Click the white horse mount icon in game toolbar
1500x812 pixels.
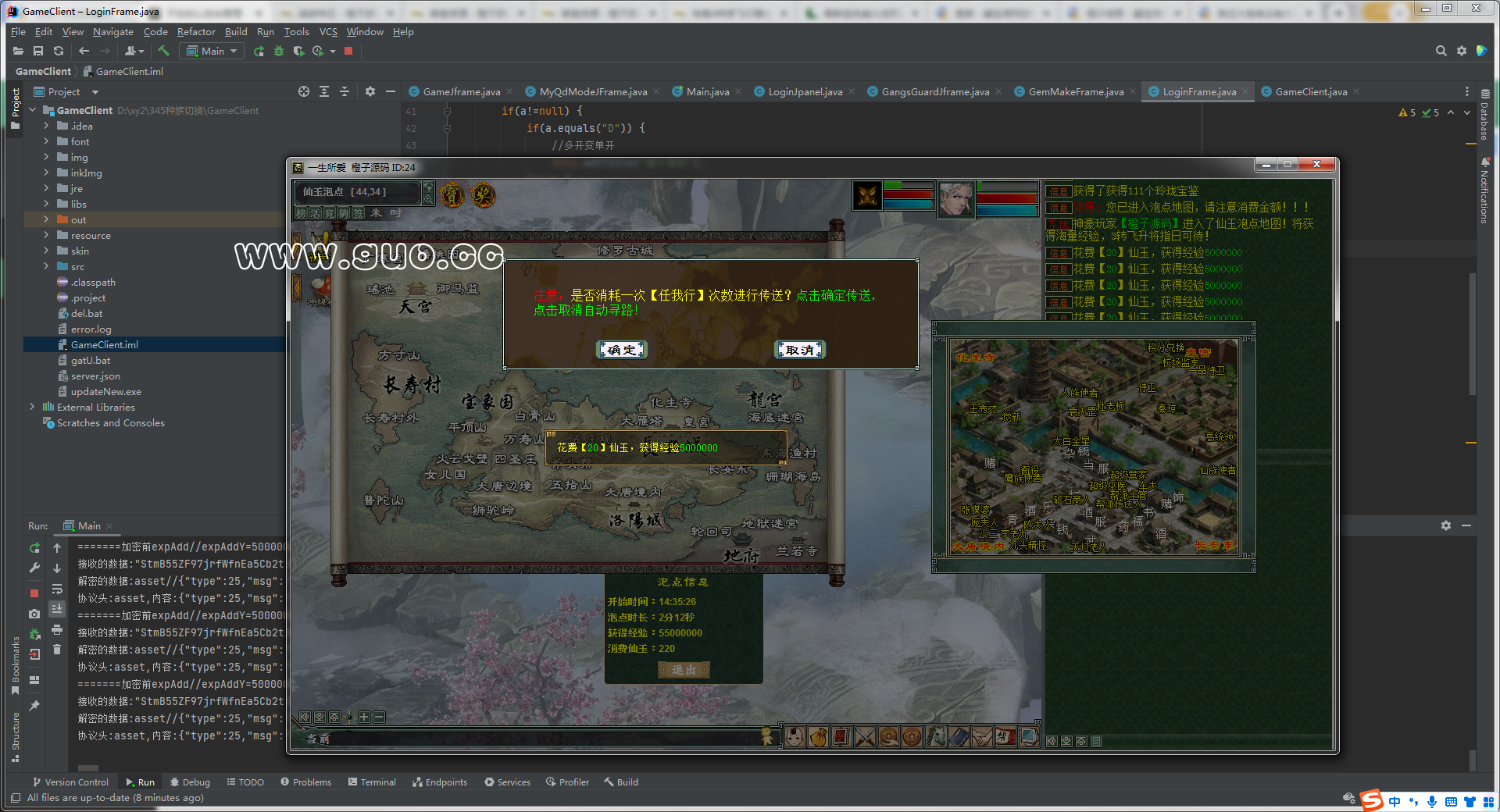[935, 736]
